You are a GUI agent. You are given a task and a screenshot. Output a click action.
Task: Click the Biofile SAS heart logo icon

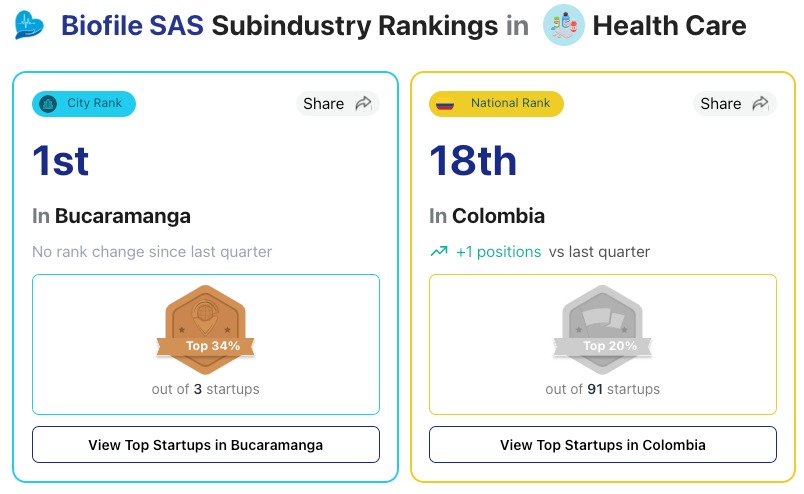[30, 25]
